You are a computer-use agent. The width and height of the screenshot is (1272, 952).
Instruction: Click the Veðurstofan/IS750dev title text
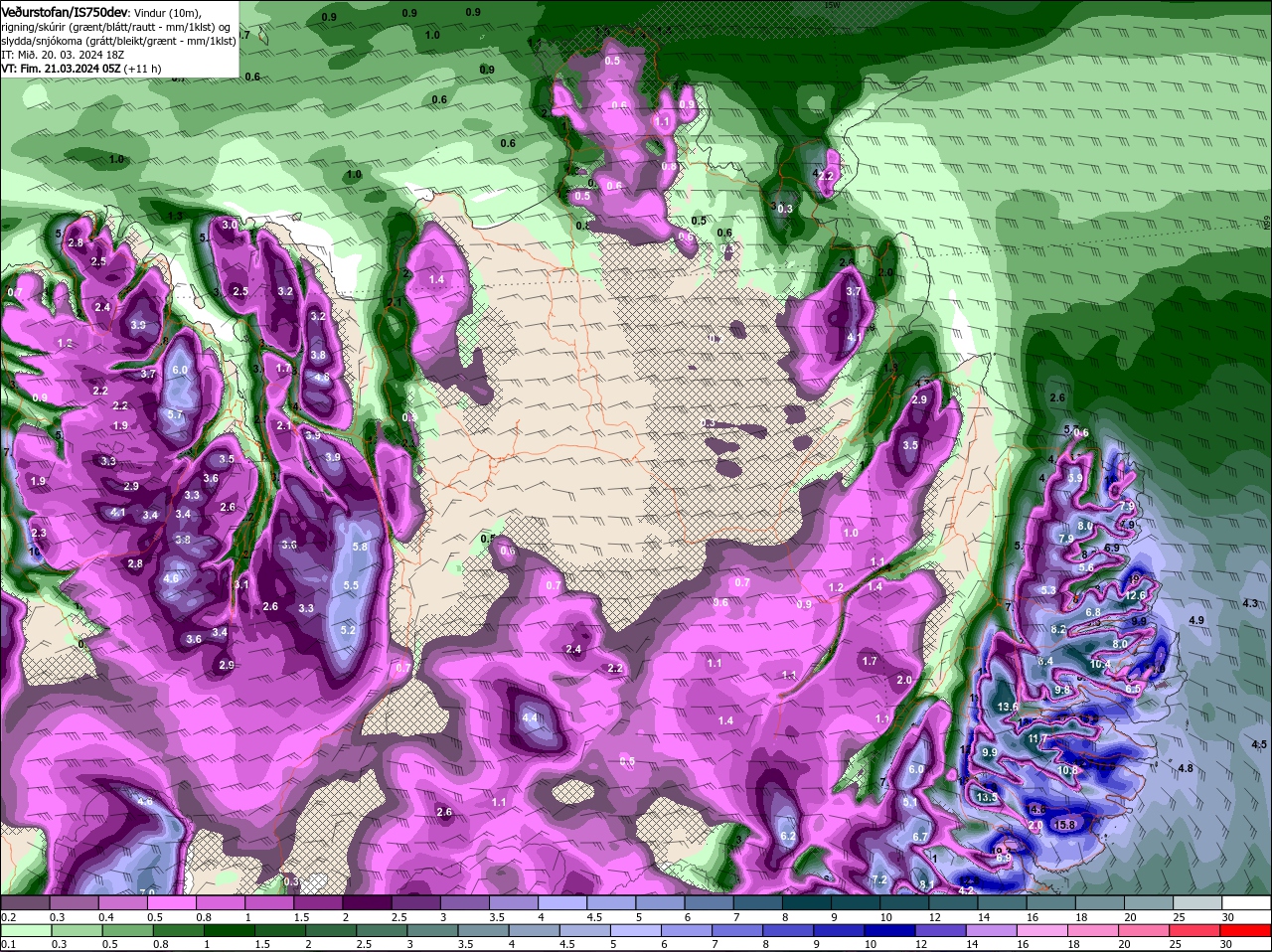point(65,11)
